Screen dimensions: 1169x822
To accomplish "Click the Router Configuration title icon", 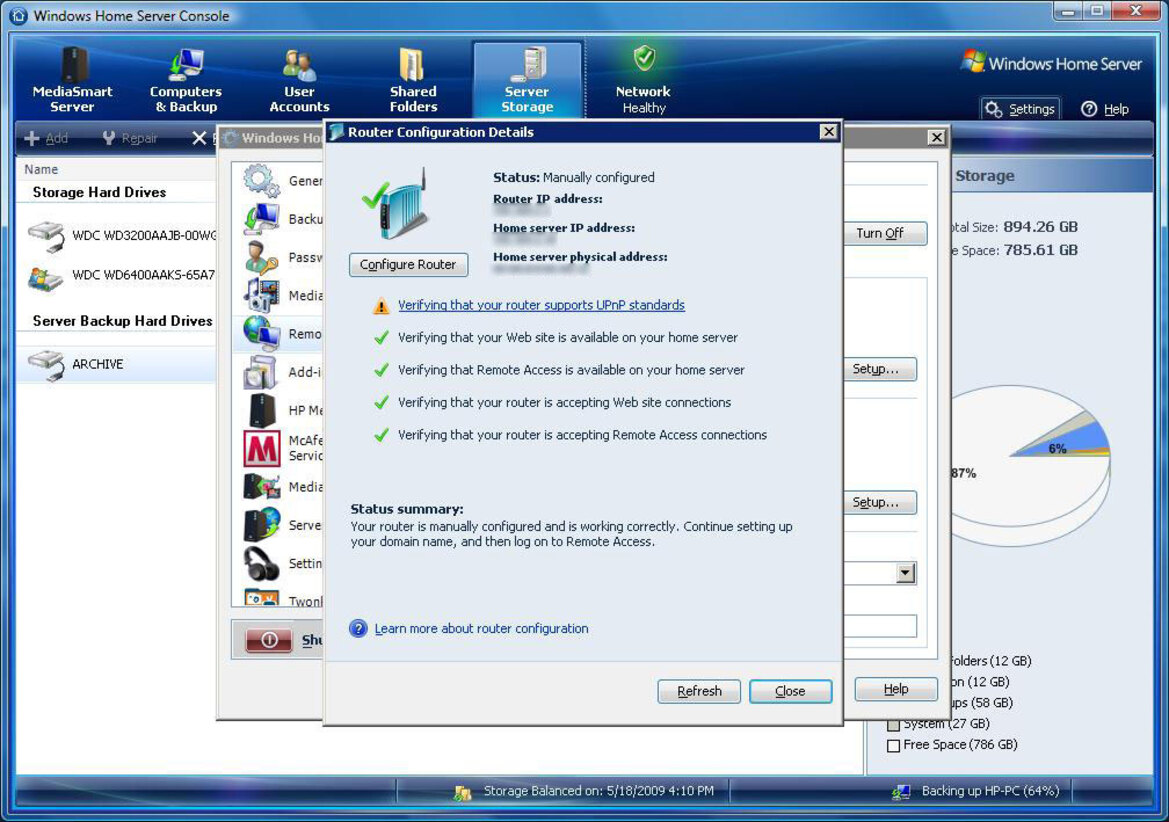I will 336,132.
